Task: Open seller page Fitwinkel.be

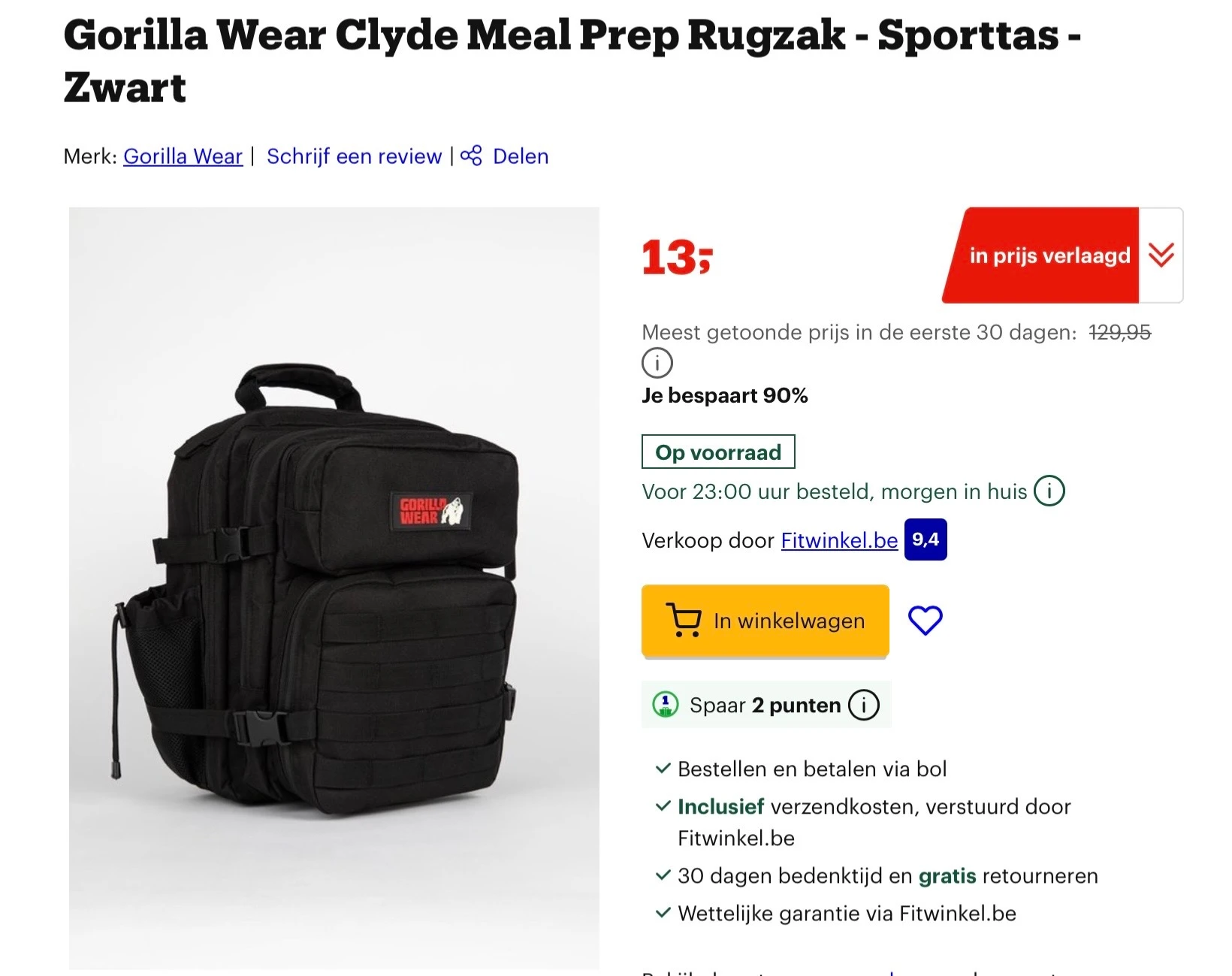Action: [839, 540]
